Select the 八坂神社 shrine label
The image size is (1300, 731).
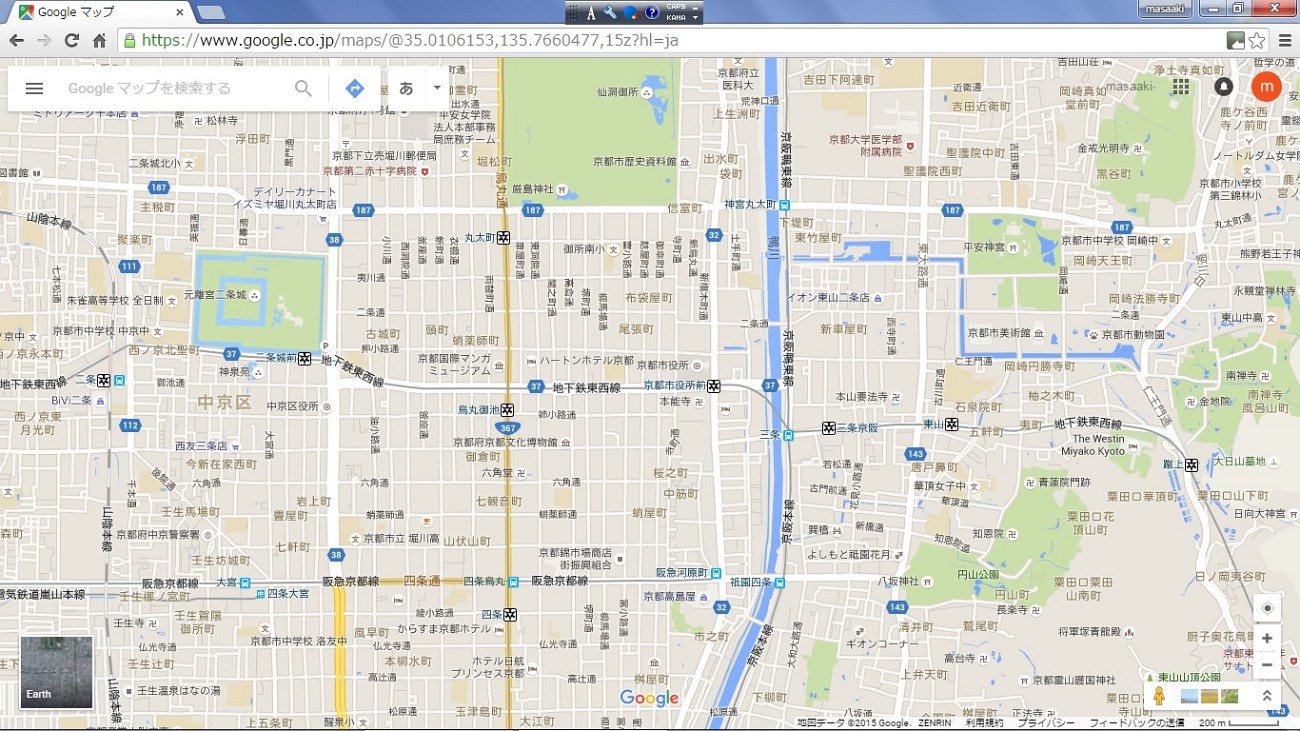[x=897, y=581]
